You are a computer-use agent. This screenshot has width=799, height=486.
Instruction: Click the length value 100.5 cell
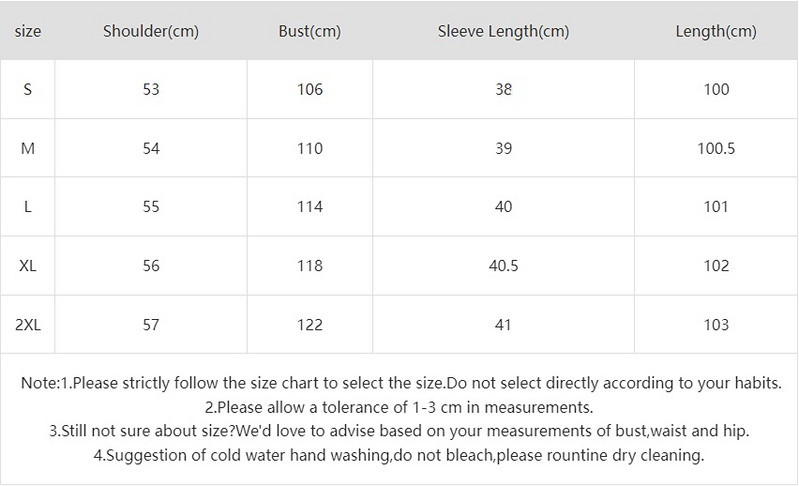(x=716, y=148)
